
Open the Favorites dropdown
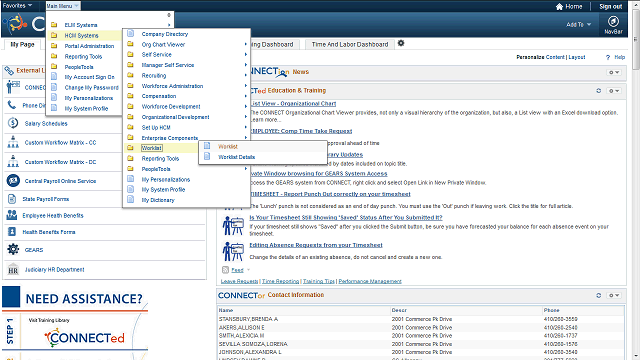[x=17, y=6]
